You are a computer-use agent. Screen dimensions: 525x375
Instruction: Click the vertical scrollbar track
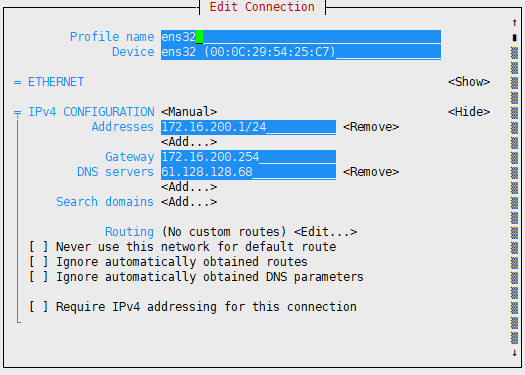pos(515,196)
